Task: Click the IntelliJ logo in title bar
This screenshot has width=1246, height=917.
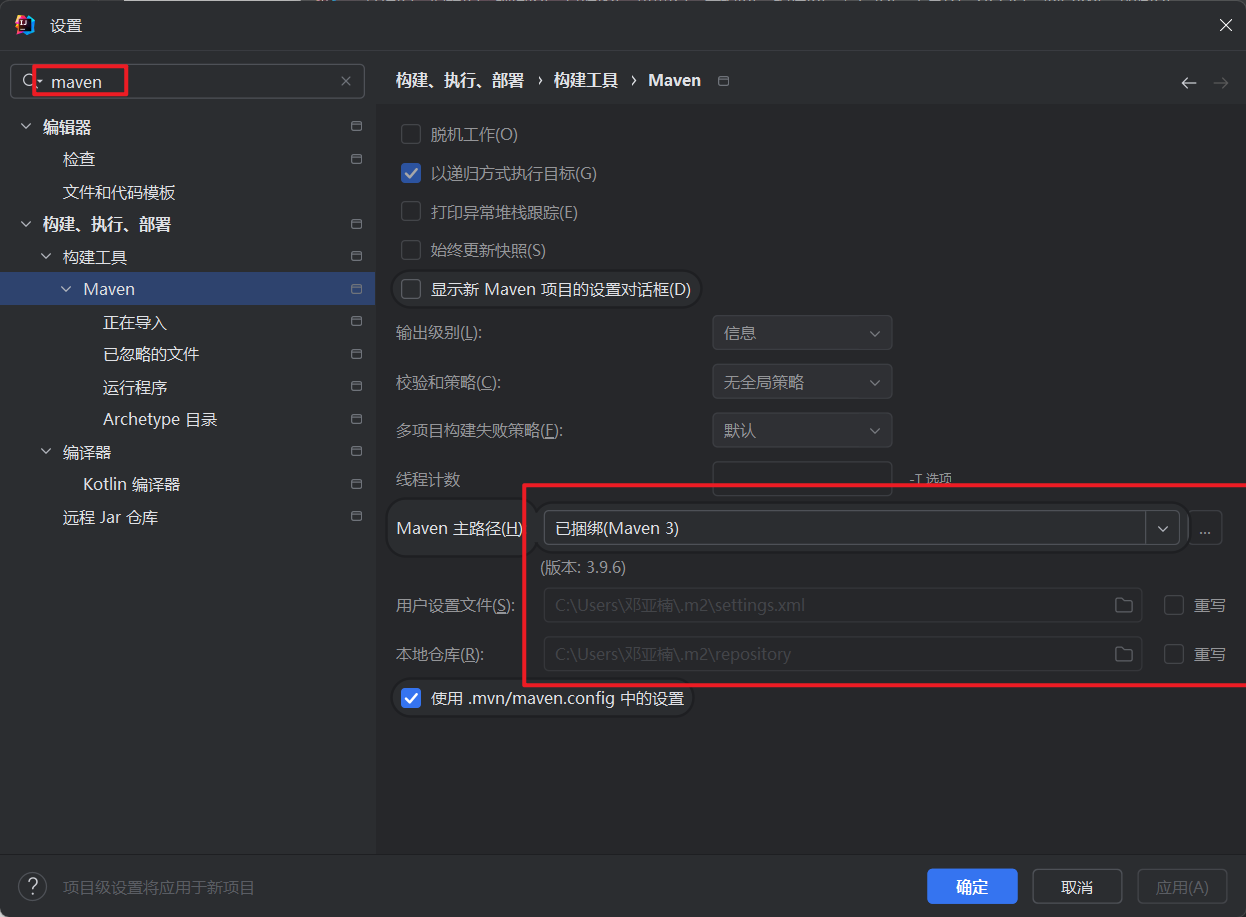Action: (x=25, y=25)
